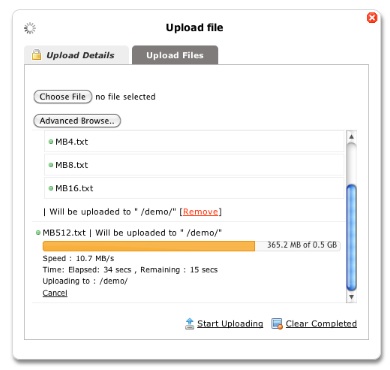Click the upload arrow icon beside Start Uploading
390x370 pixels.
coord(189,324)
